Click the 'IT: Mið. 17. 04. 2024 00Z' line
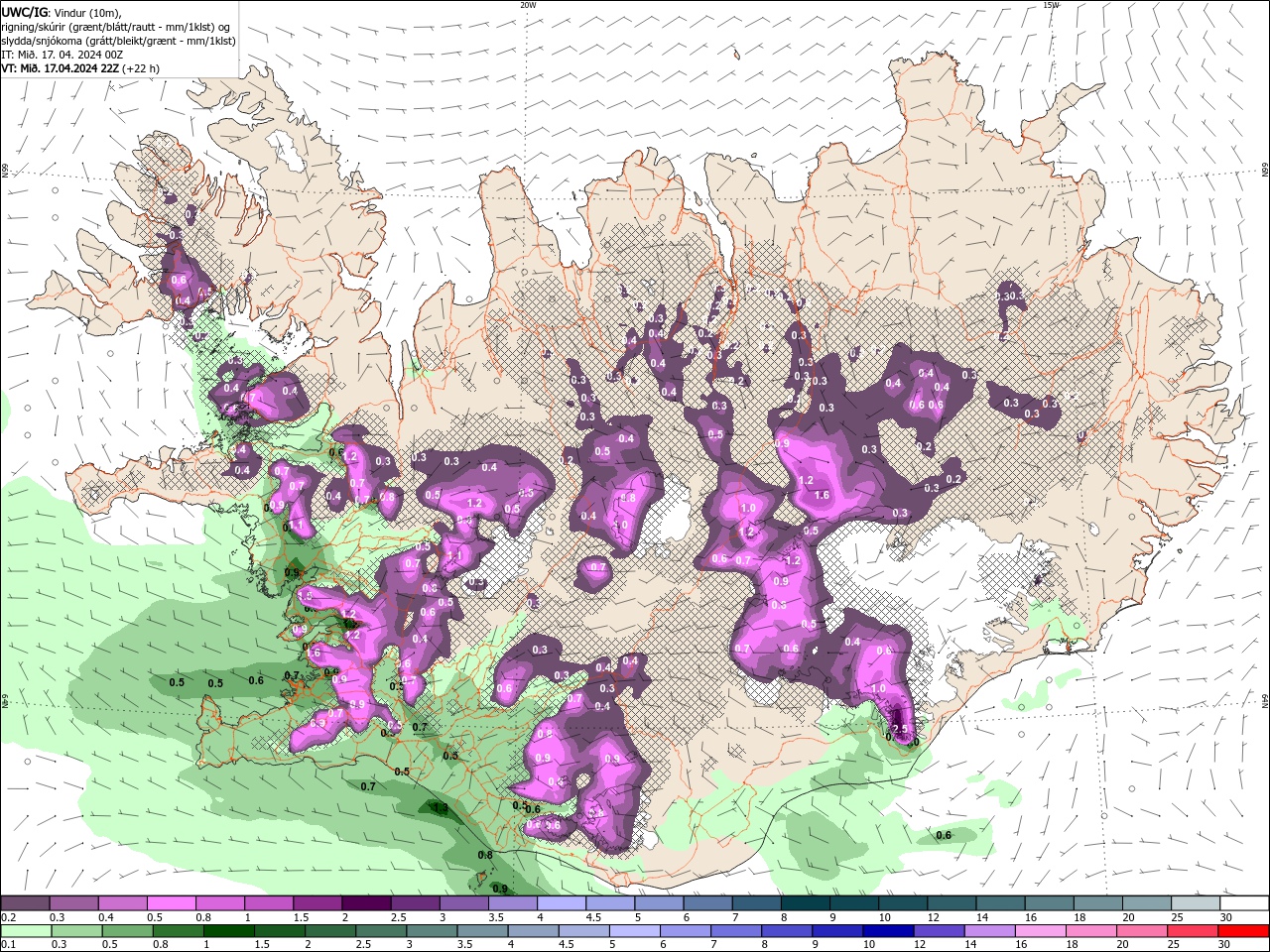 [63, 55]
